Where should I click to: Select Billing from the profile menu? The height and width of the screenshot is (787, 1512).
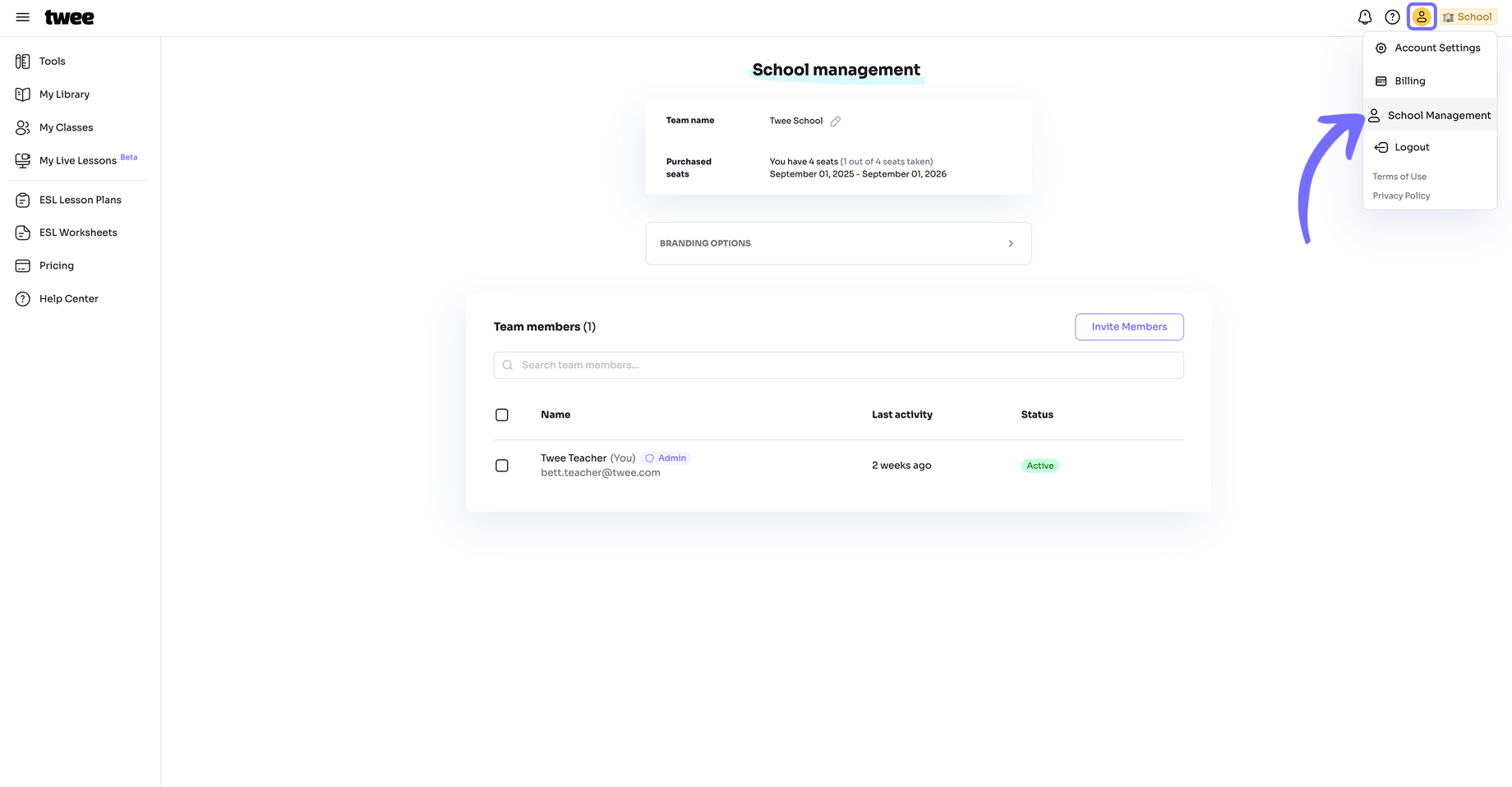coord(1430,81)
